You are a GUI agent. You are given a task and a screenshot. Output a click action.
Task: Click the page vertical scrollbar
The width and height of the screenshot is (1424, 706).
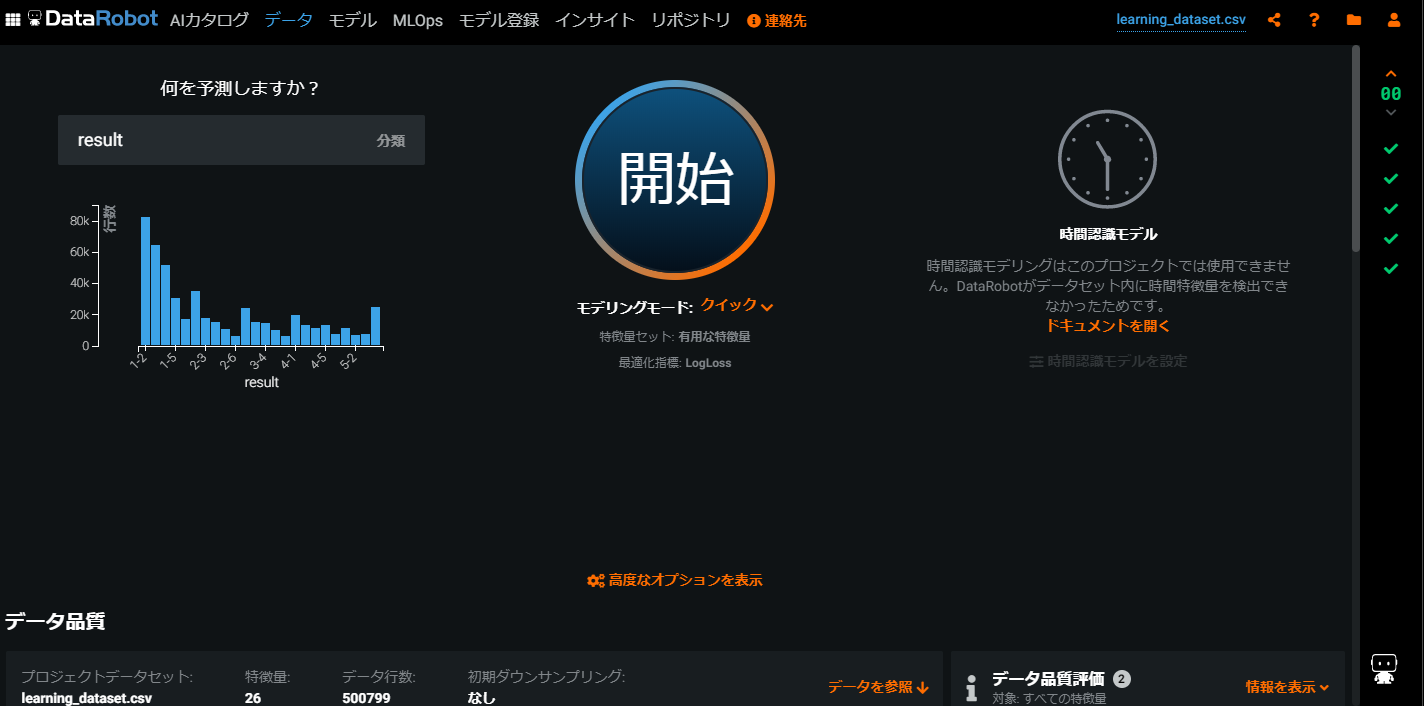1355,148
